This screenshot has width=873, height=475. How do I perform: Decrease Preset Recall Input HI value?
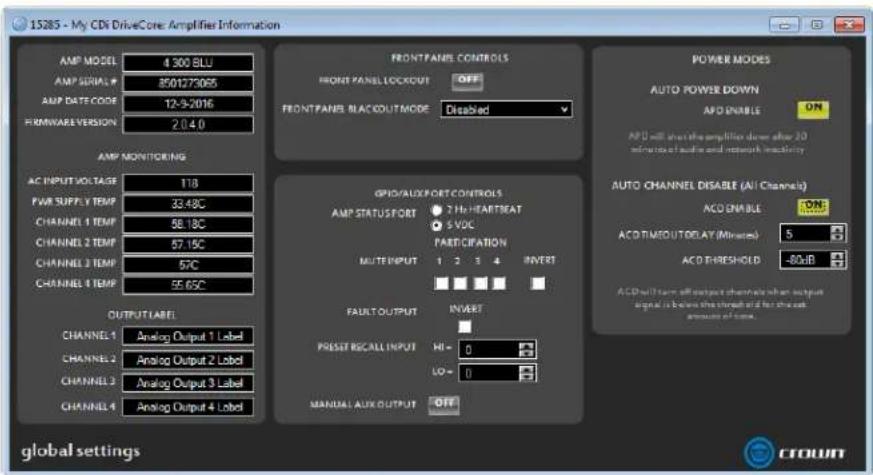click(526, 354)
